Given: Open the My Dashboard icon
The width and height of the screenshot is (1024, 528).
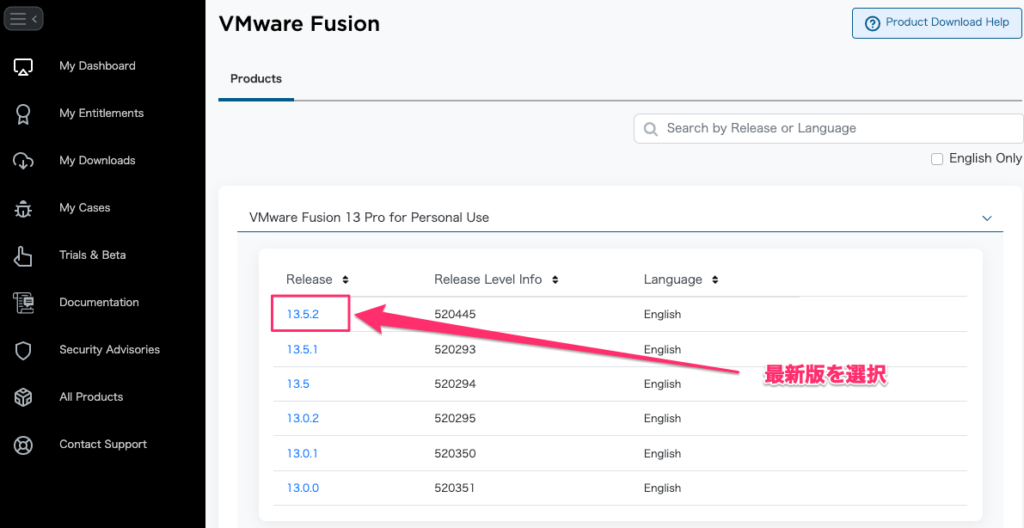Looking at the screenshot, I should (24, 67).
